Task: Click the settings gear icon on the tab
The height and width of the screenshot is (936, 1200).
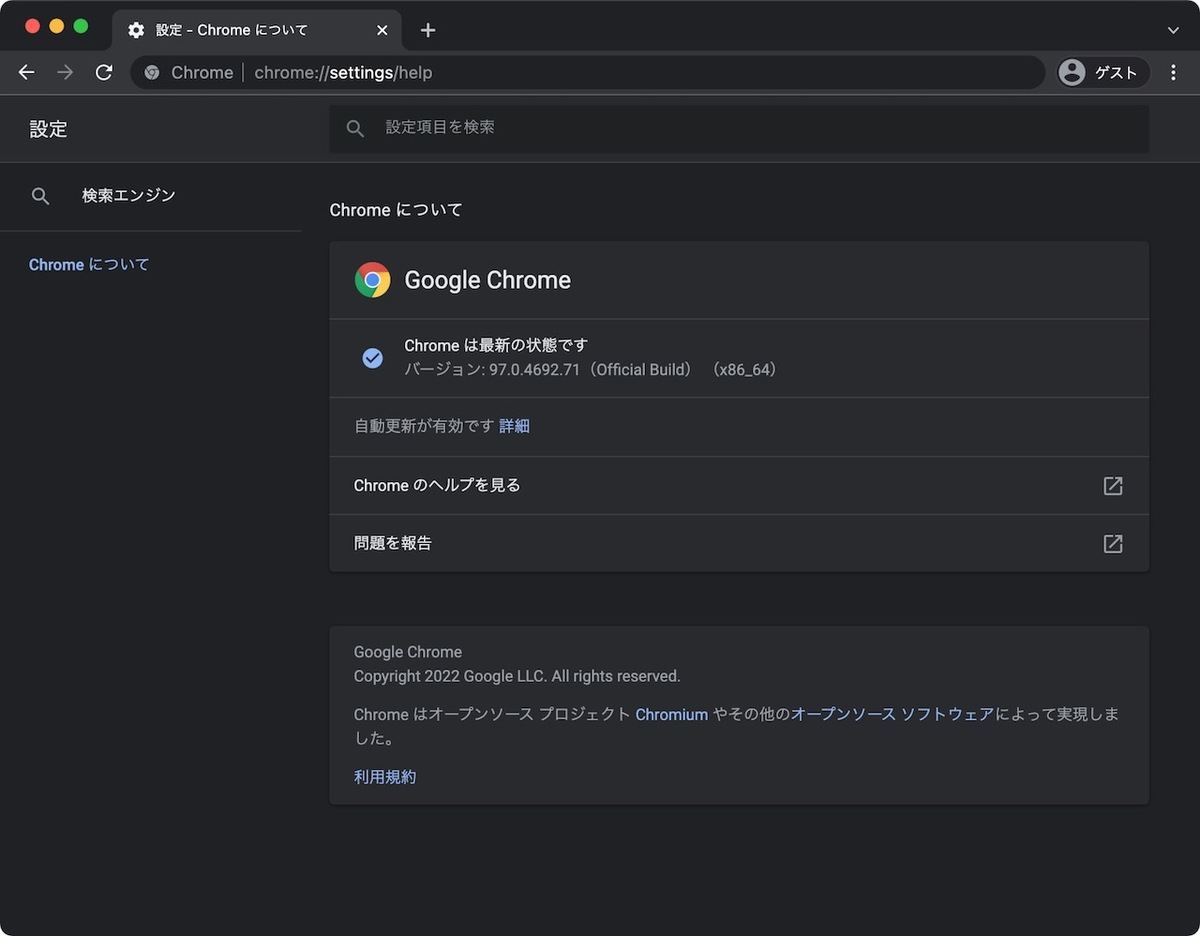Action: (136, 30)
